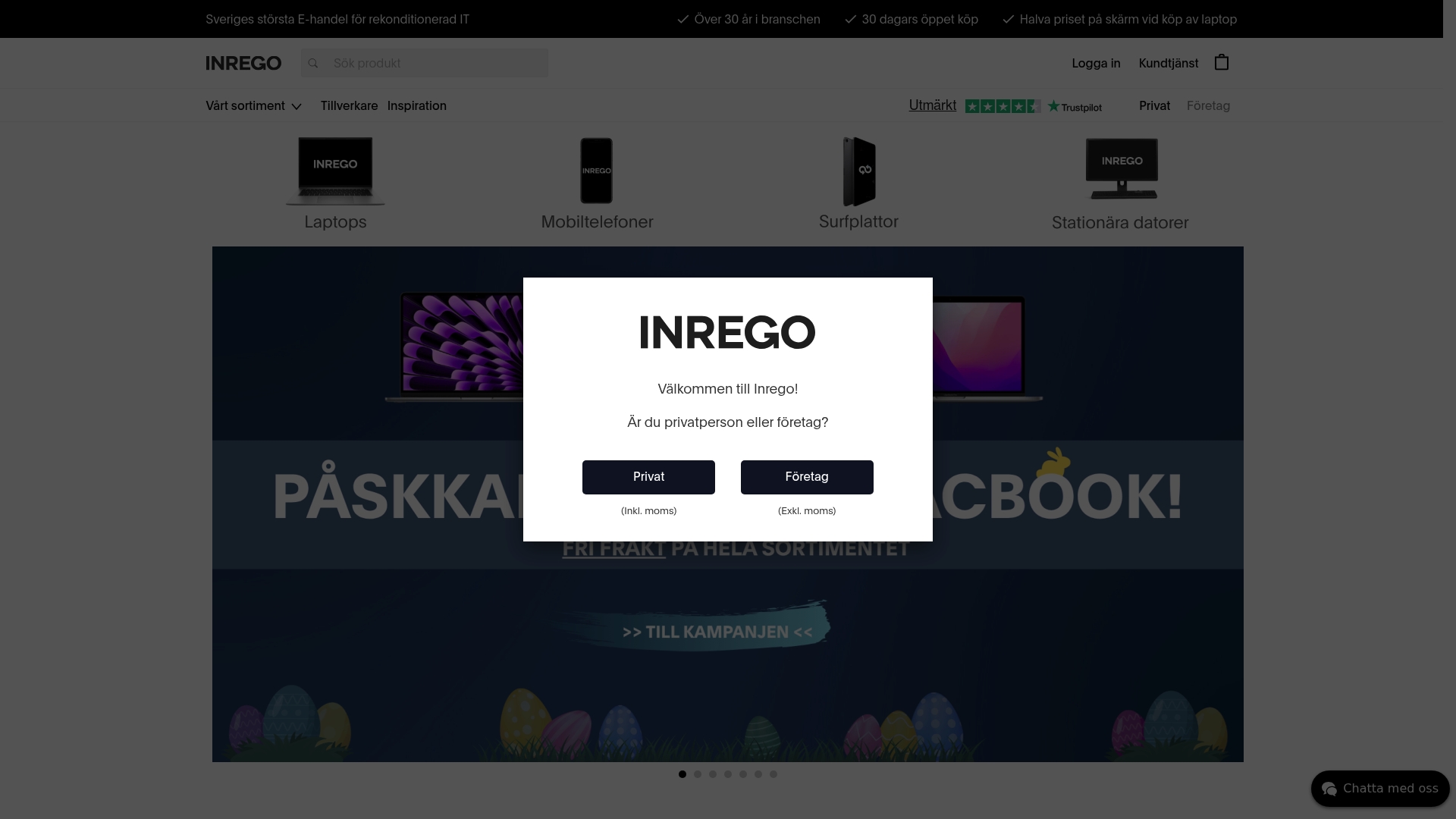
Task: Choose Företag shopping mode in the dialog
Action: pos(806,477)
